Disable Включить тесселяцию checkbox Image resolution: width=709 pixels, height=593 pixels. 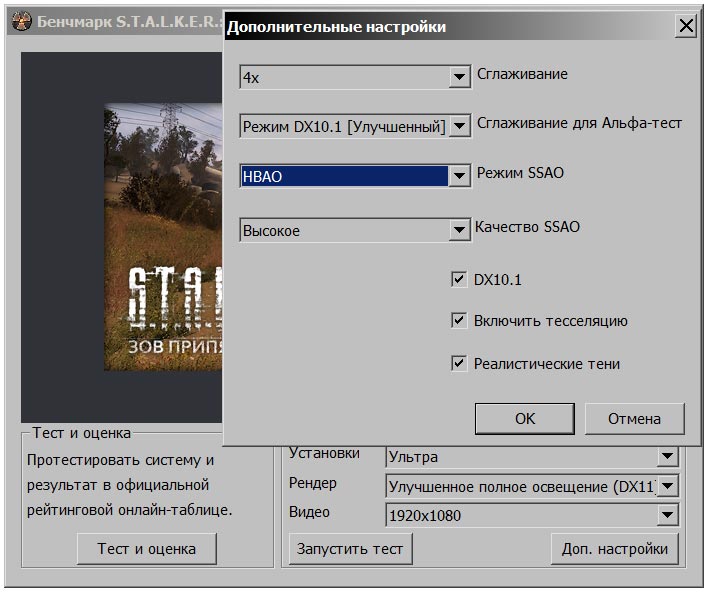pyautogui.click(x=459, y=321)
